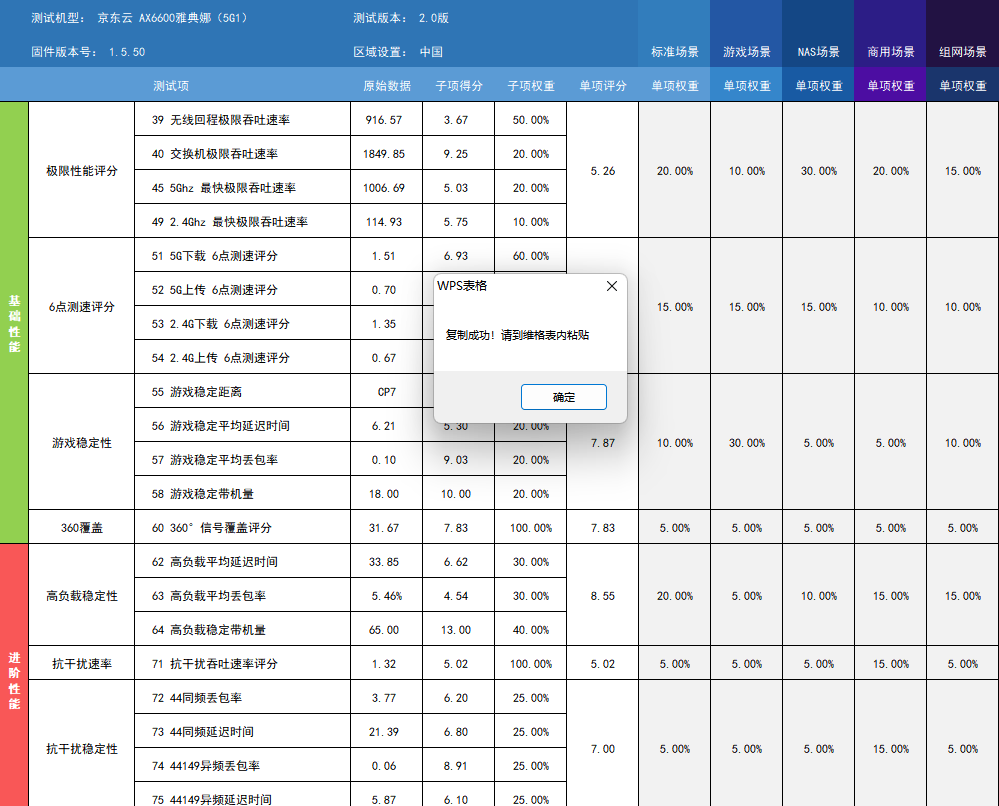Image resolution: width=999 pixels, height=806 pixels.
Task: Click the 组网场景 header cell
Action: pos(962,52)
